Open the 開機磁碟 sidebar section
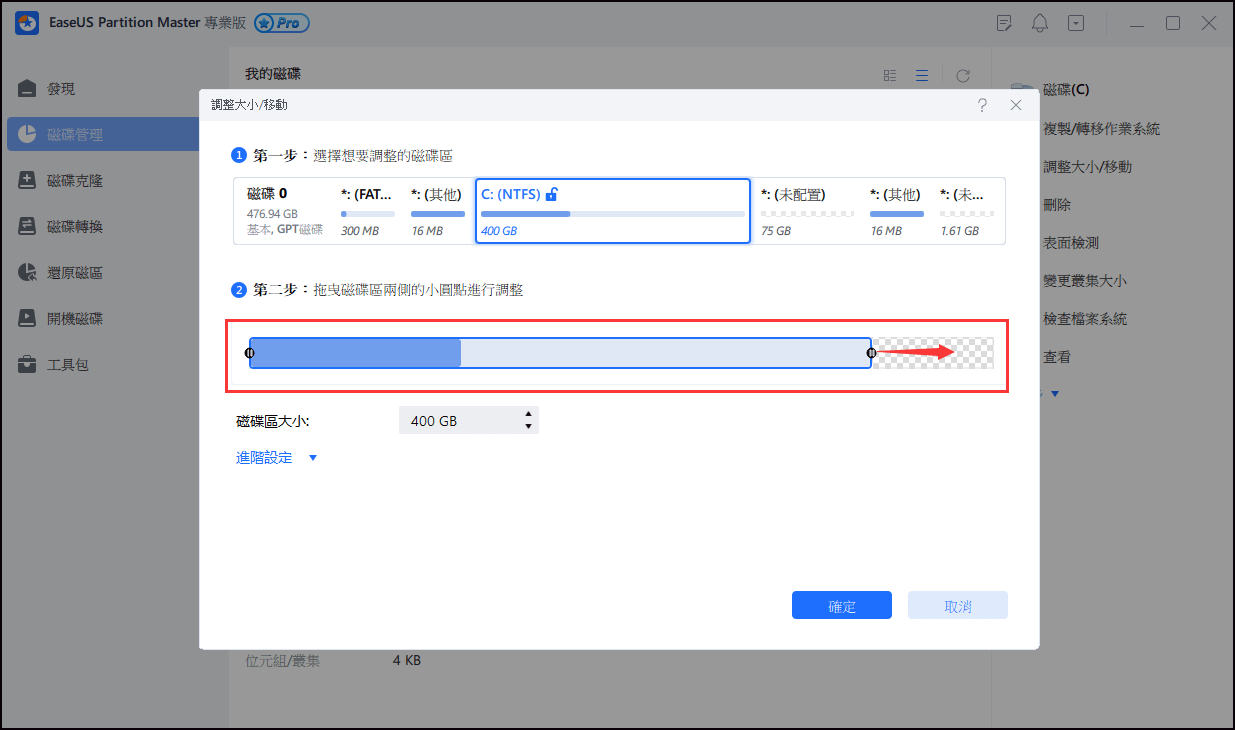Screen dimensions: 1235x730 75,317
